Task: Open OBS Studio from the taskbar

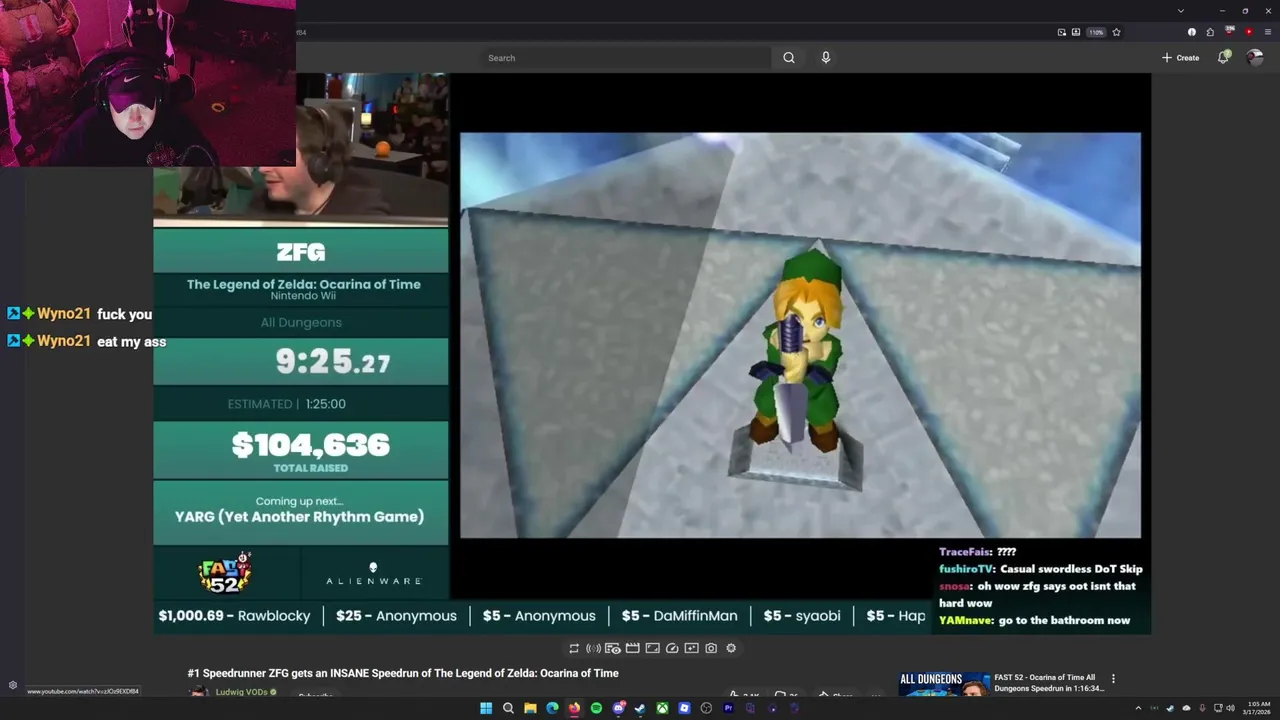Action: click(x=706, y=708)
